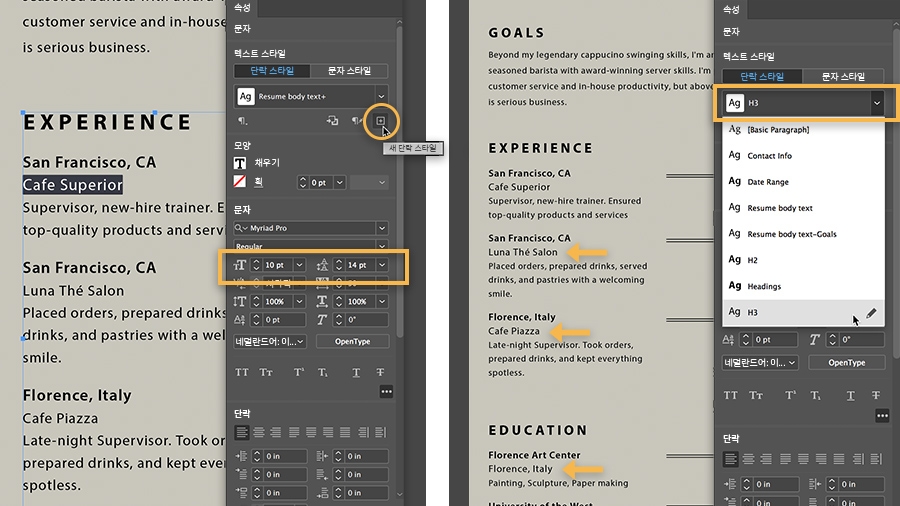900x506 pixels.
Task: Select 속성 panel tab in left panel
Action: tap(242, 7)
